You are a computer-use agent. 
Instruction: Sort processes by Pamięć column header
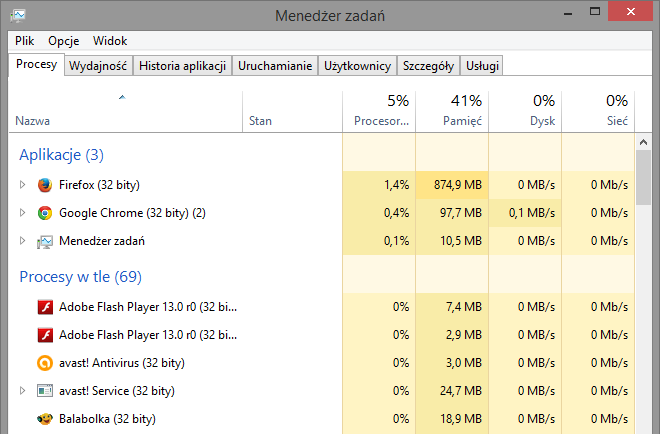click(451, 110)
